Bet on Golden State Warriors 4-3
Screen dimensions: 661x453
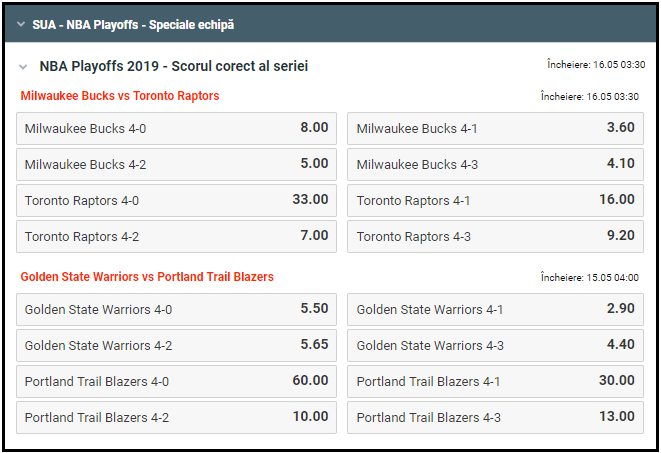[495, 345]
